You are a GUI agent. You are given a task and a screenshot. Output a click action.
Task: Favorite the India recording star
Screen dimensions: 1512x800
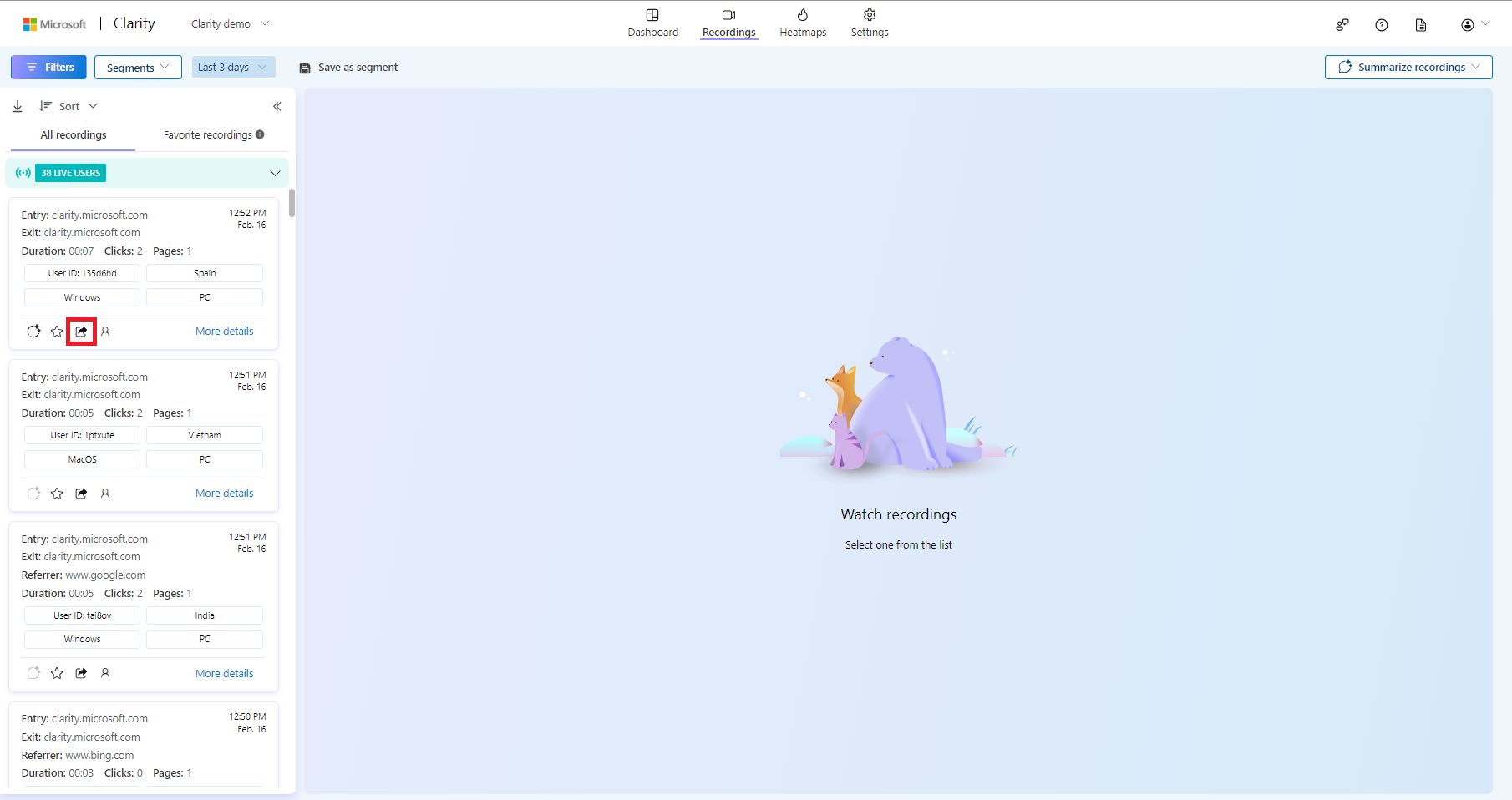[x=57, y=673]
